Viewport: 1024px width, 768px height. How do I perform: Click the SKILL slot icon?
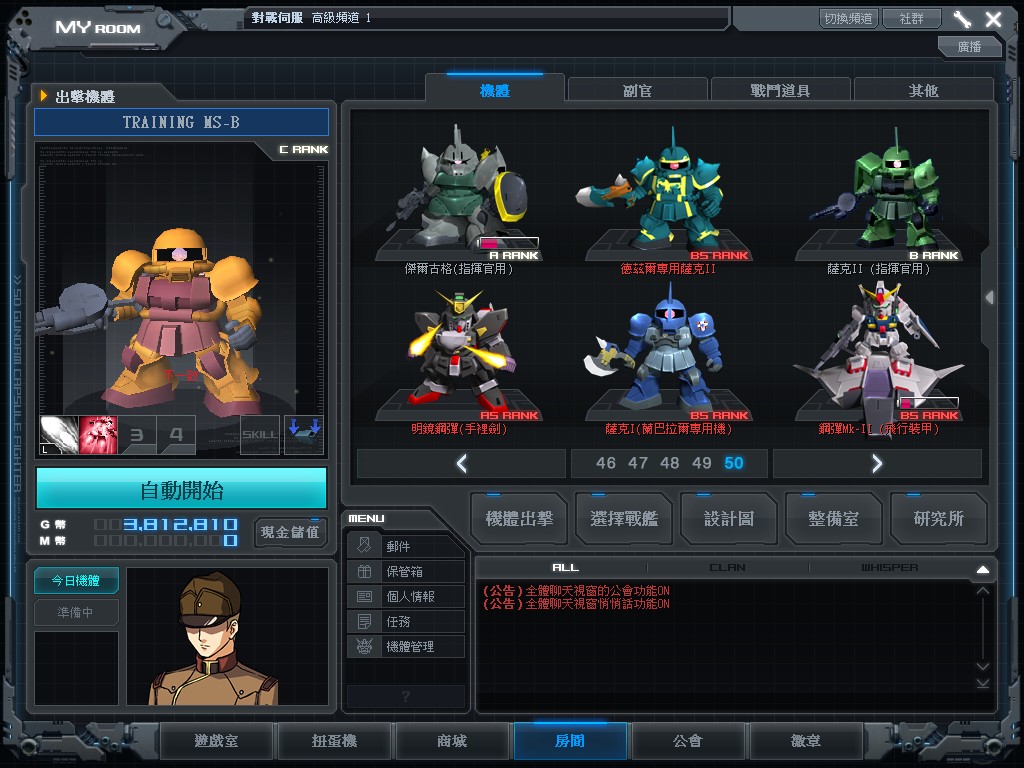point(260,435)
